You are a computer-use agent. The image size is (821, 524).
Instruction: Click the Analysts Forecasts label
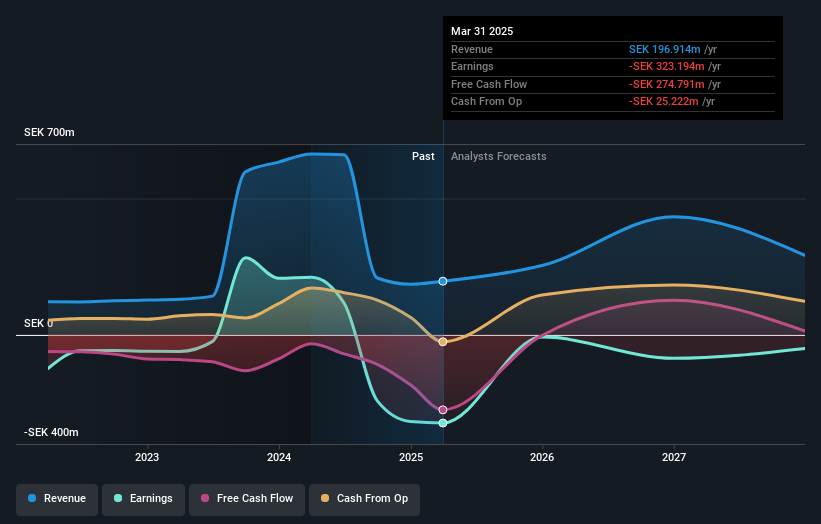(x=498, y=157)
